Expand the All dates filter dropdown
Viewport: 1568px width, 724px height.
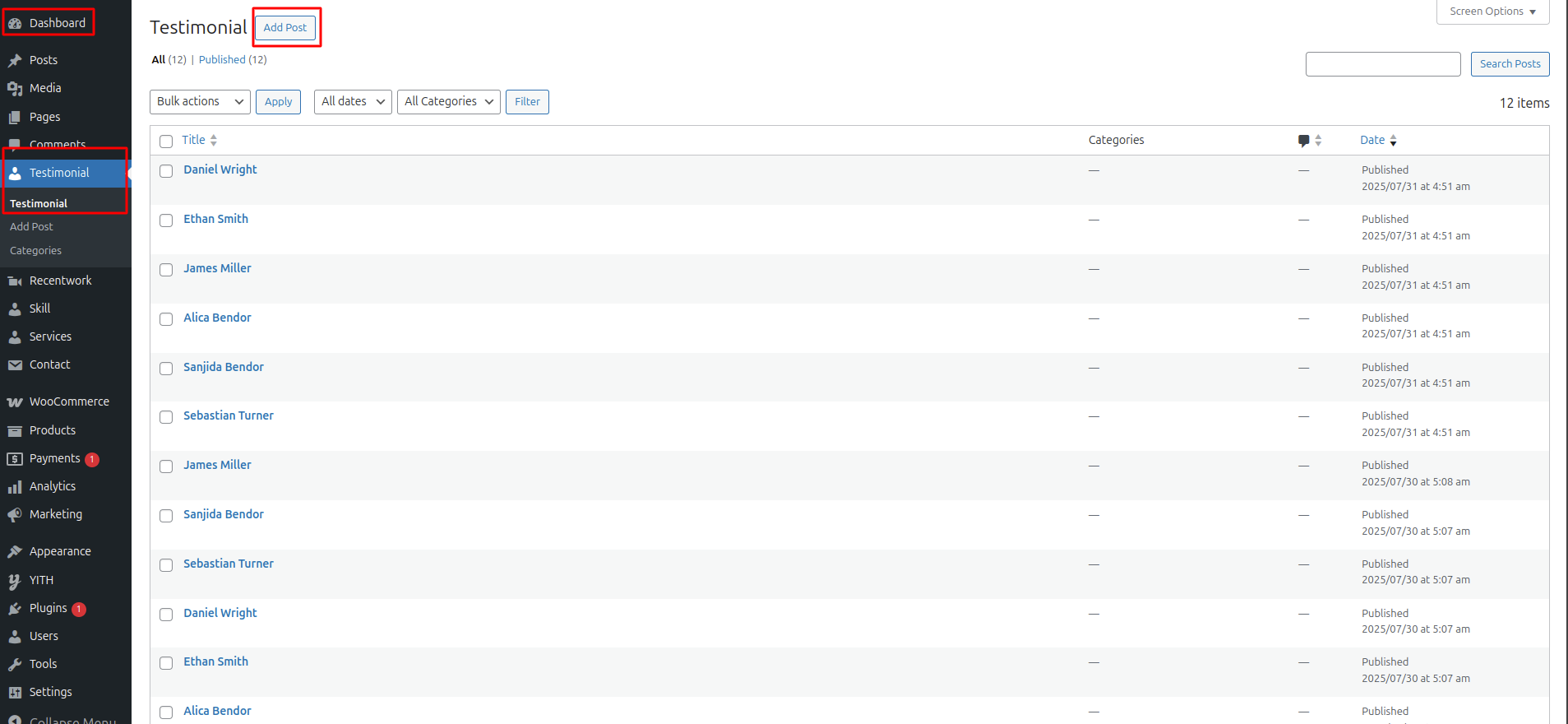(x=353, y=102)
